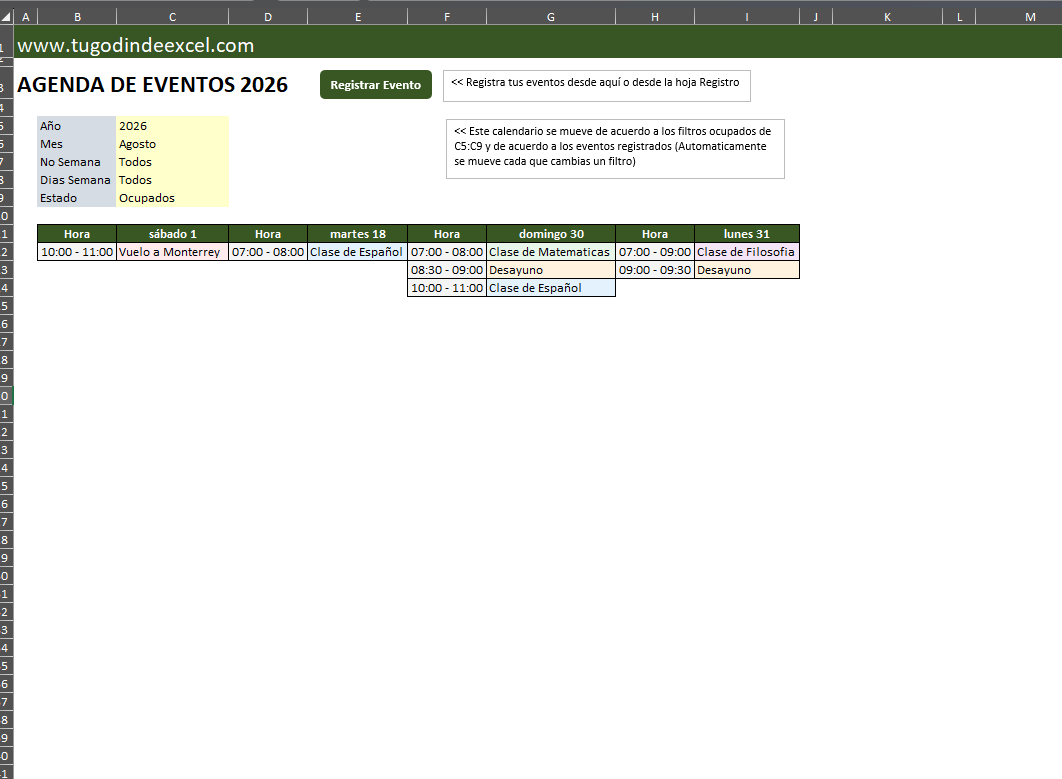Click the 07:00 - 09:00 time cell
The height and width of the screenshot is (779, 1062).
pos(655,252)
